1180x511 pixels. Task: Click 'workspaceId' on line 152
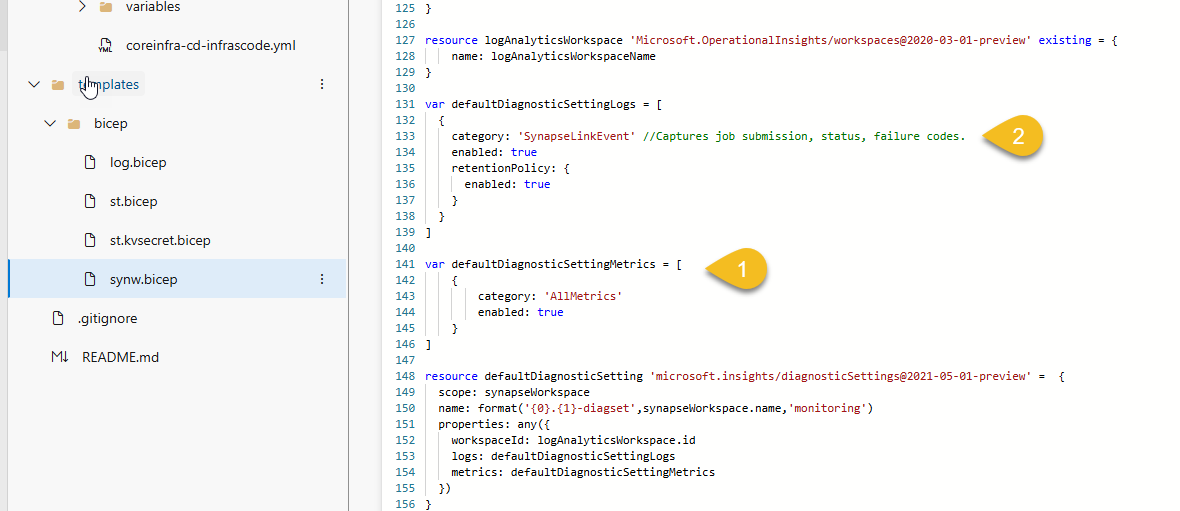(x=488, y=440)
